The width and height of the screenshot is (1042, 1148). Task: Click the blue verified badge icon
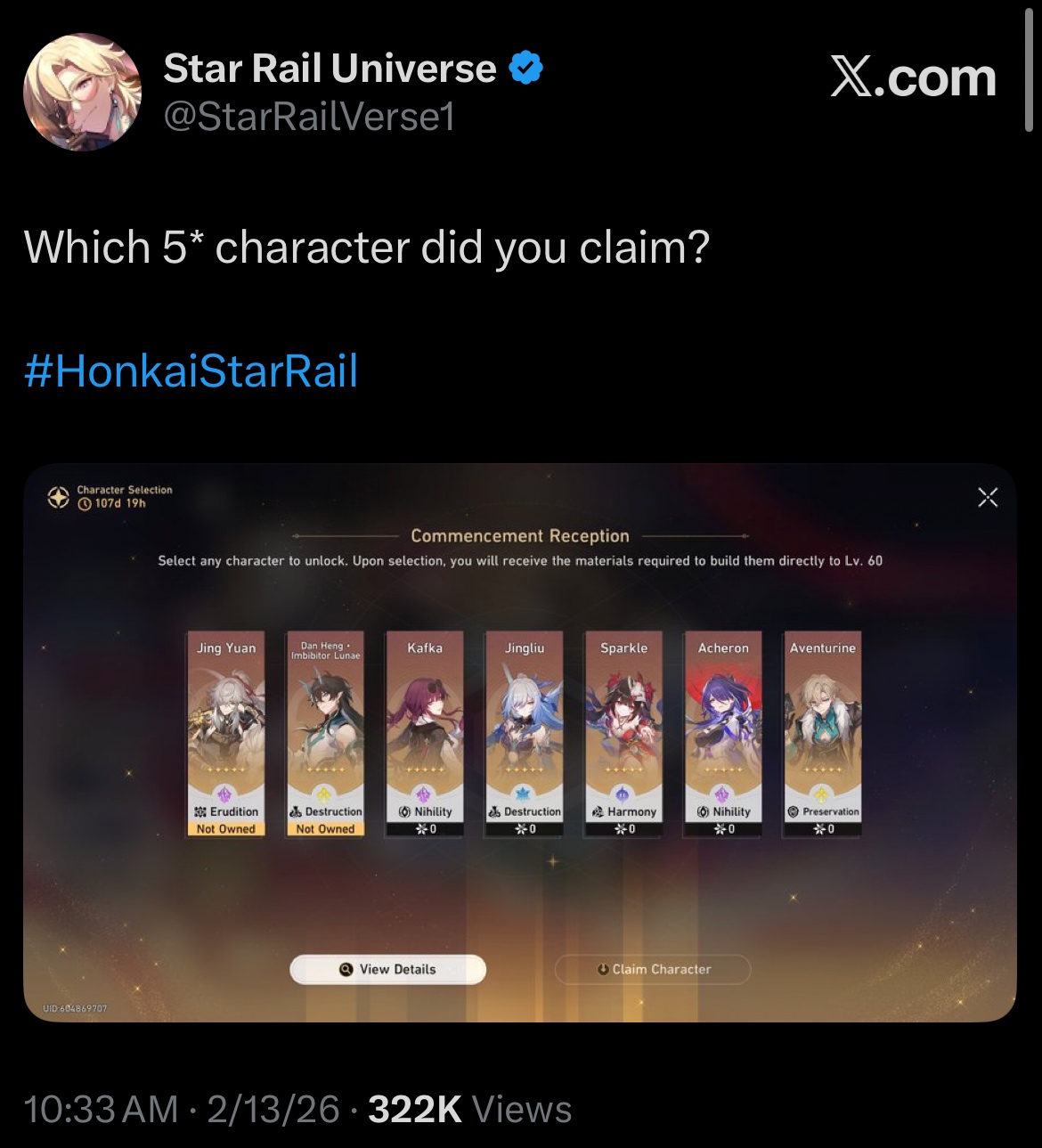[526, 69]
